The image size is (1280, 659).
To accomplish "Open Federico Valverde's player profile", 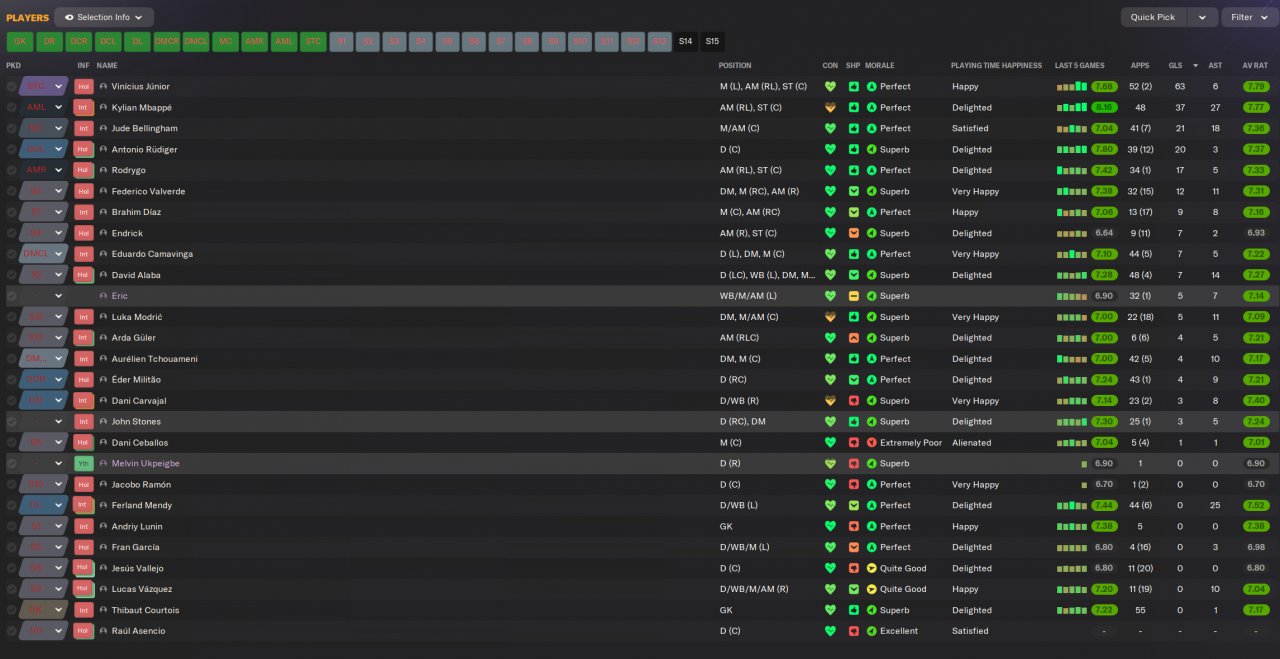I will 148,191.
